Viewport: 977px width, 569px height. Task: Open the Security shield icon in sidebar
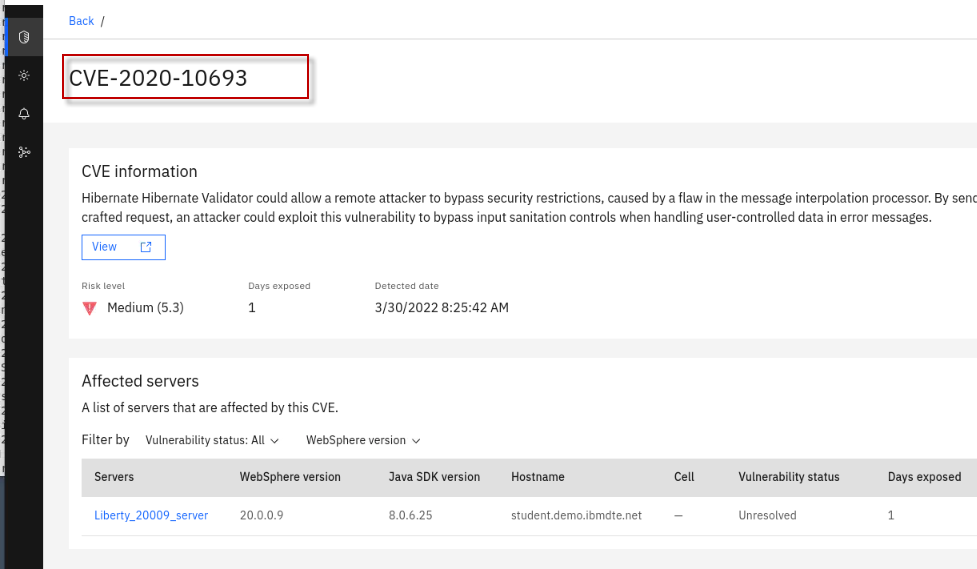[24, 37]
